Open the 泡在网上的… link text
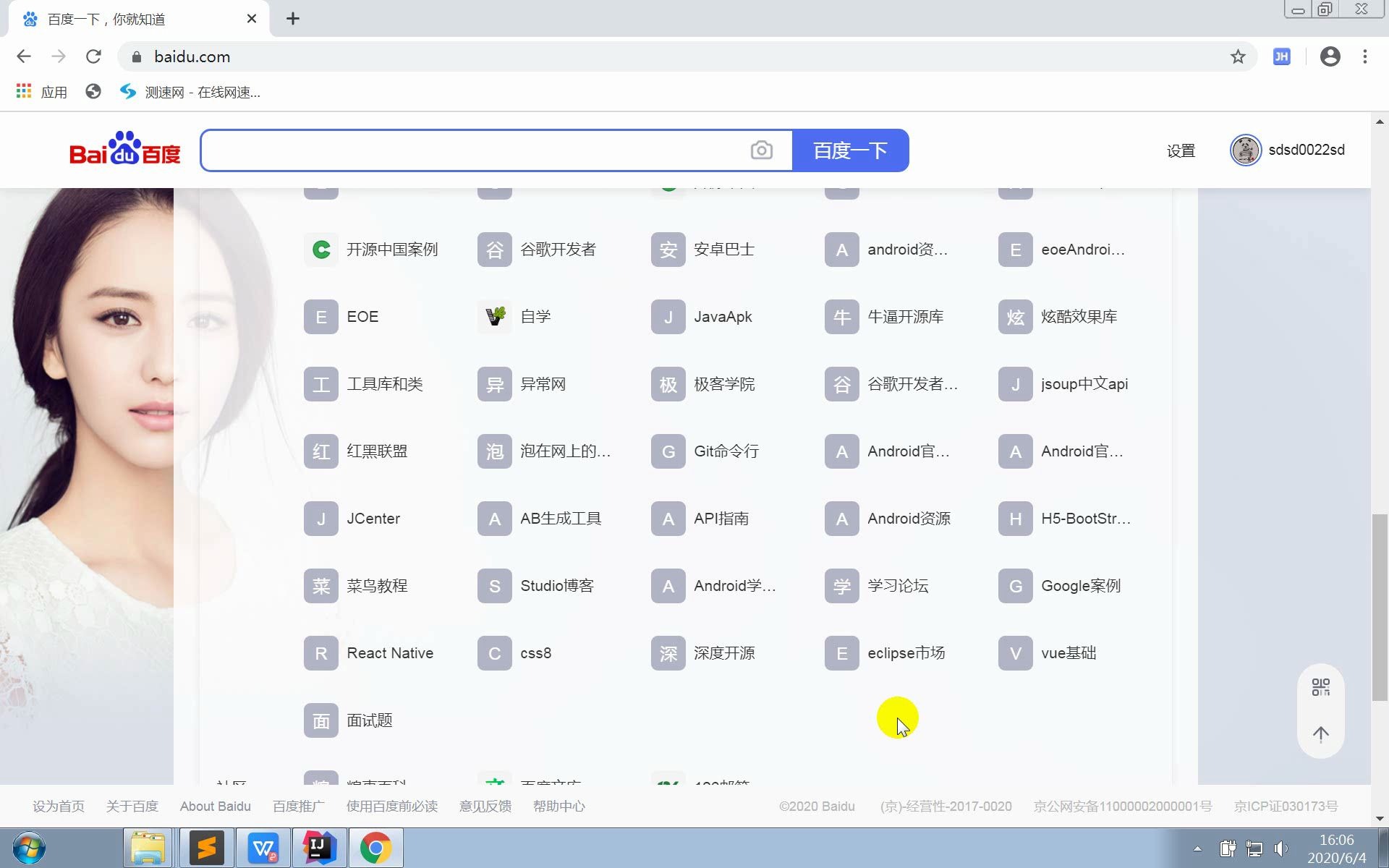 [566, 451]
